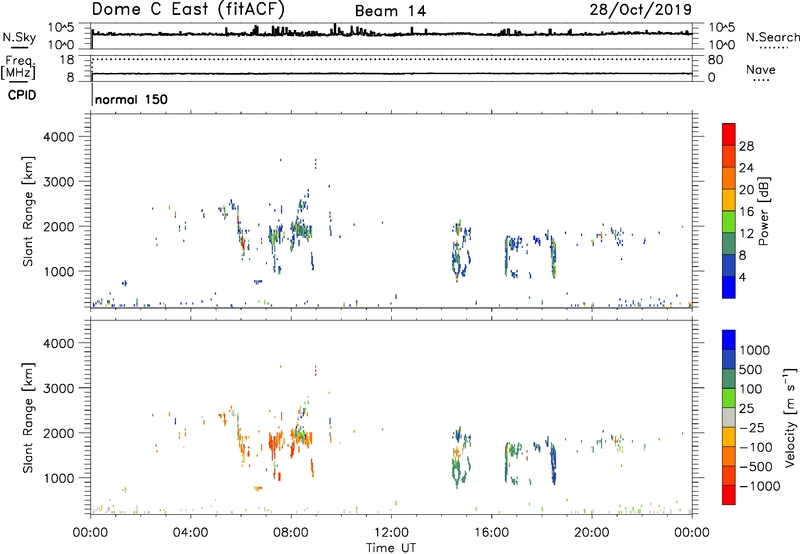Click the "04:00" time tick label

click(190, 533)
